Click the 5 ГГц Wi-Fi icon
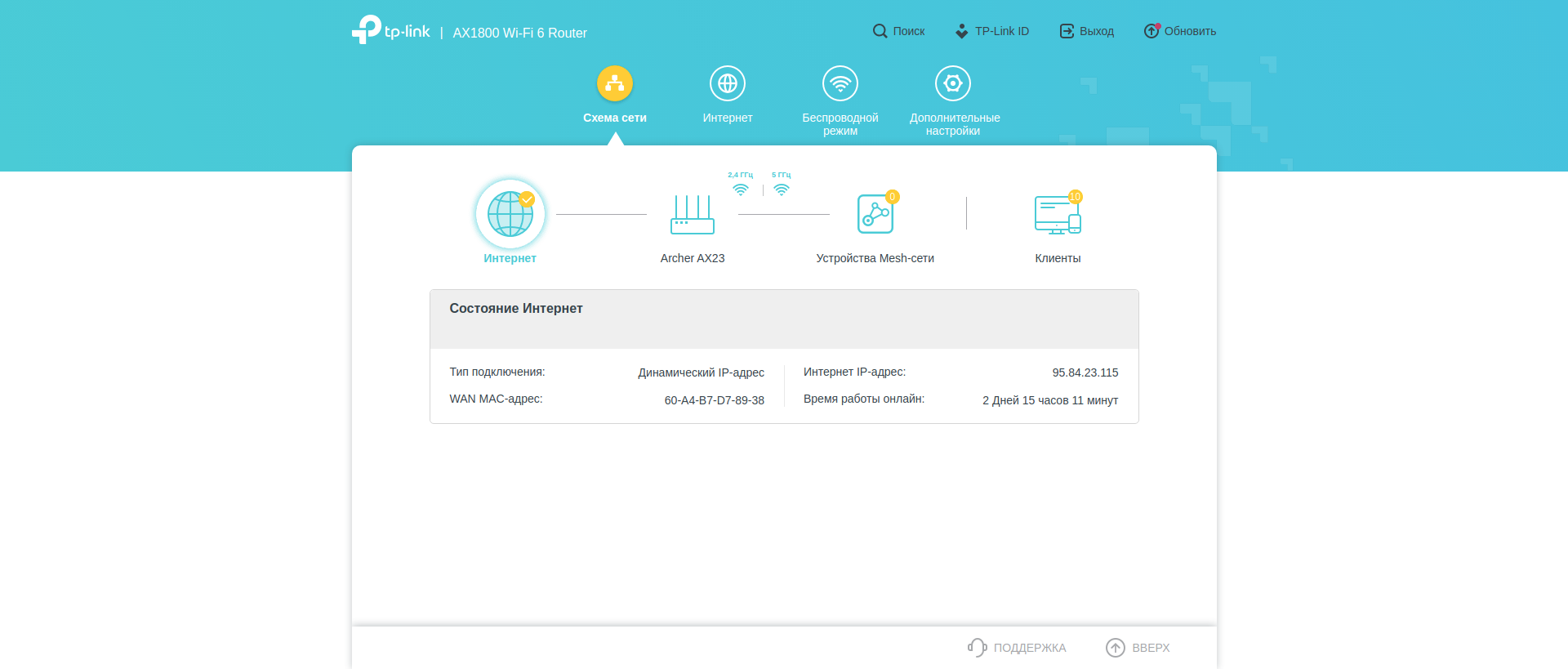1568x669 pixels. pyautogui.click(x=782, y=190)
